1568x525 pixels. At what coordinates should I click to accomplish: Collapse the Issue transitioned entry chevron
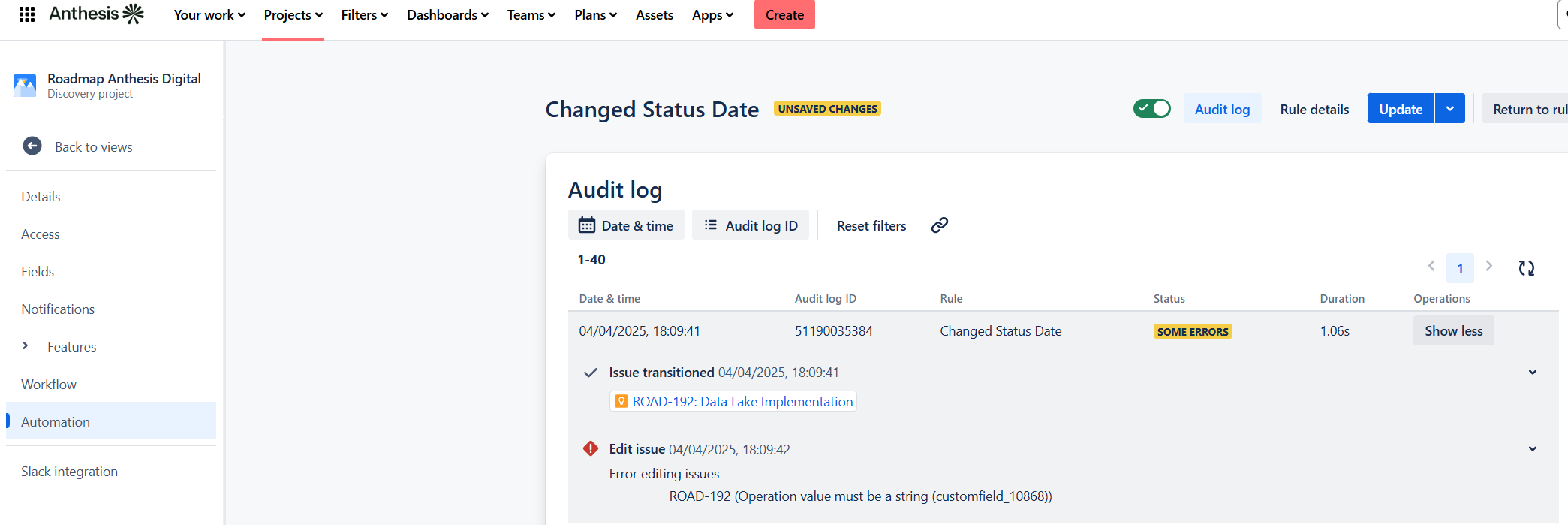(x=1533, y=373)
